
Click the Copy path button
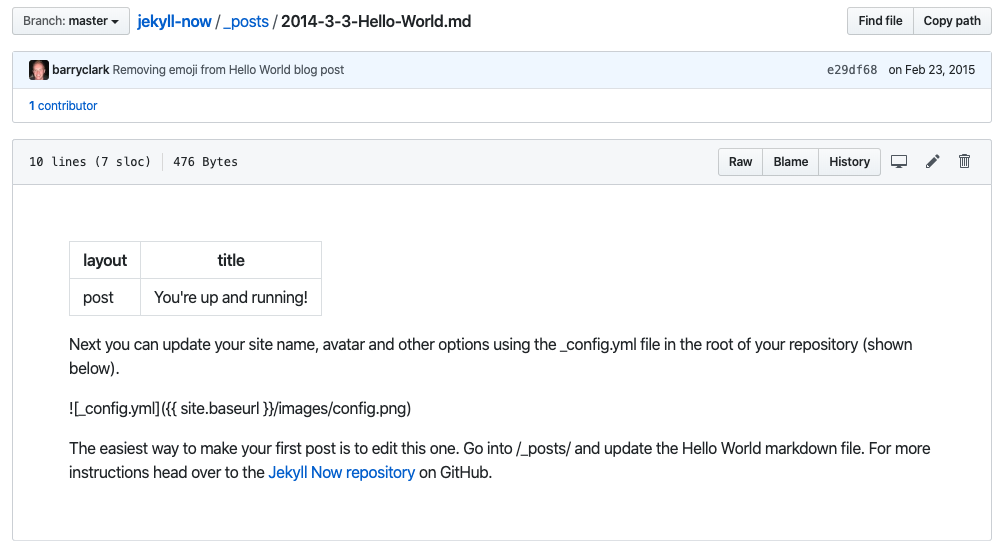[x=952, y=21]
